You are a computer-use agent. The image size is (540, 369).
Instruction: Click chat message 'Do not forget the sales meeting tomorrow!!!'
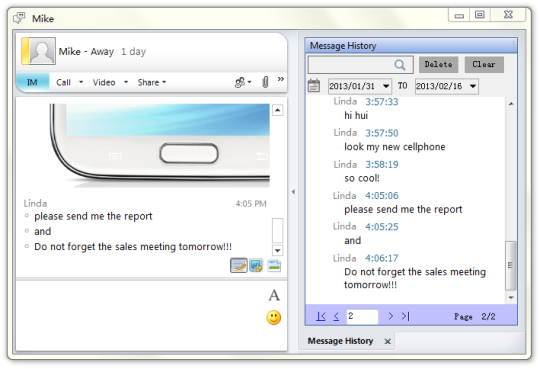pos(133,247)
